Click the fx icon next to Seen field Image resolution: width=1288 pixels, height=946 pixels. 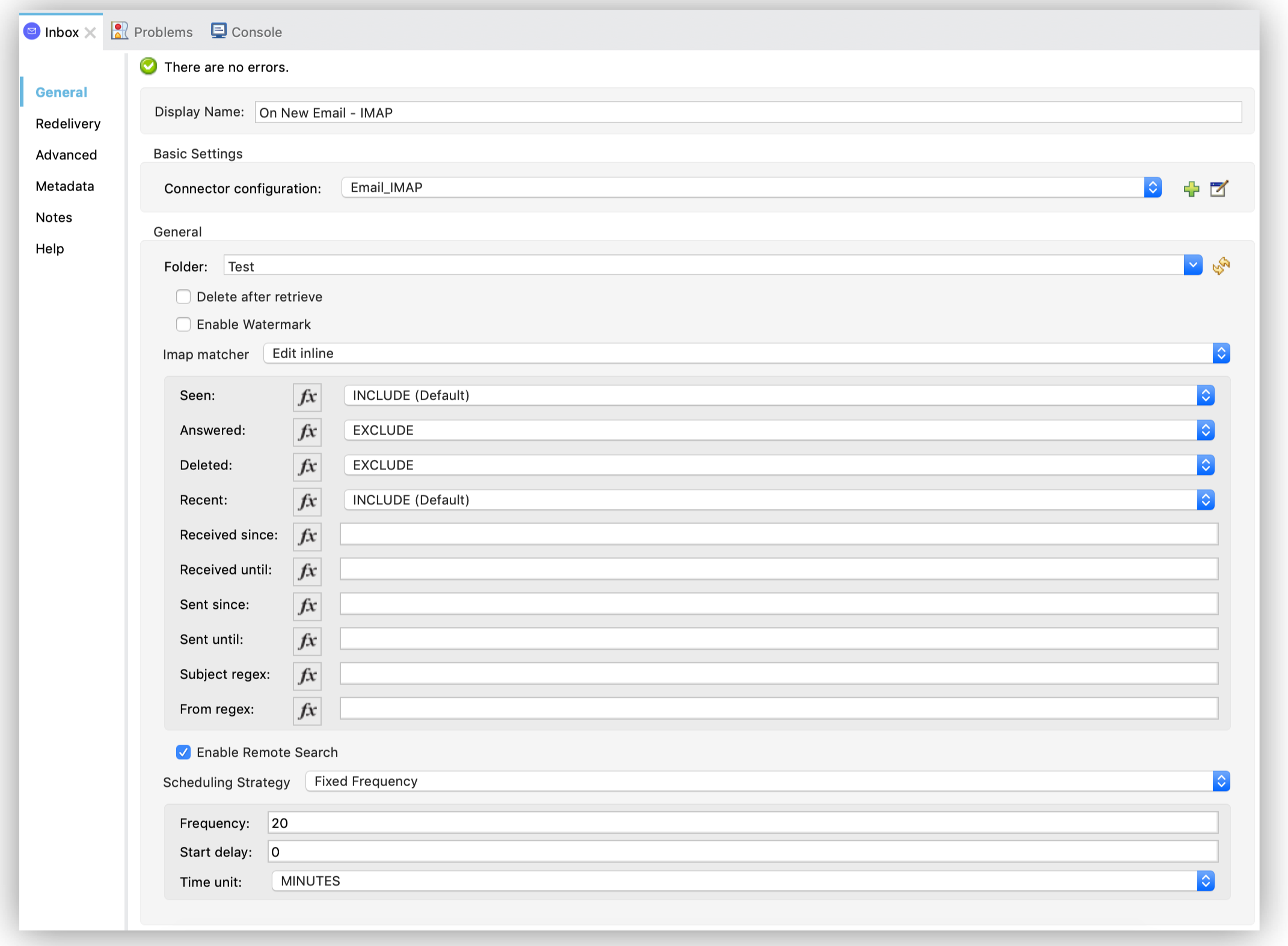pos(307,395)
